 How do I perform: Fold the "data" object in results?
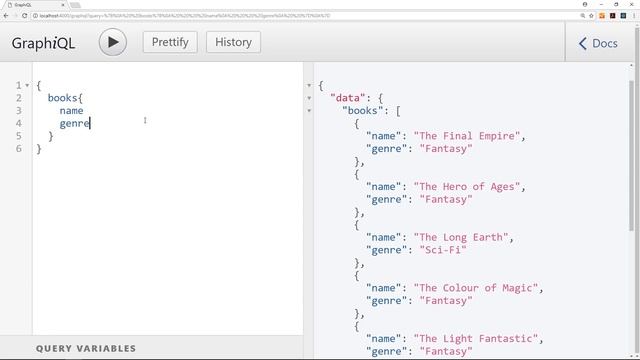pyautogui.click(x=309, y=98)
